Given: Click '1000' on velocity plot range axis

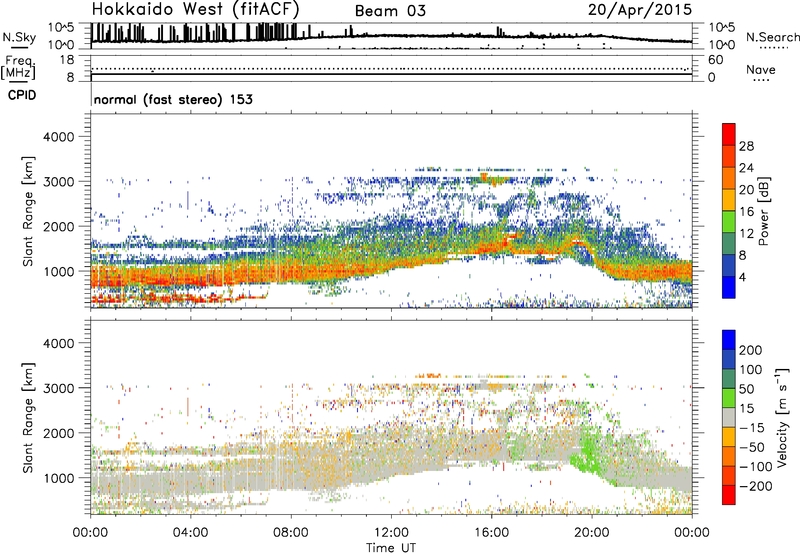Looking at the screenshot, I should (59, 478).
